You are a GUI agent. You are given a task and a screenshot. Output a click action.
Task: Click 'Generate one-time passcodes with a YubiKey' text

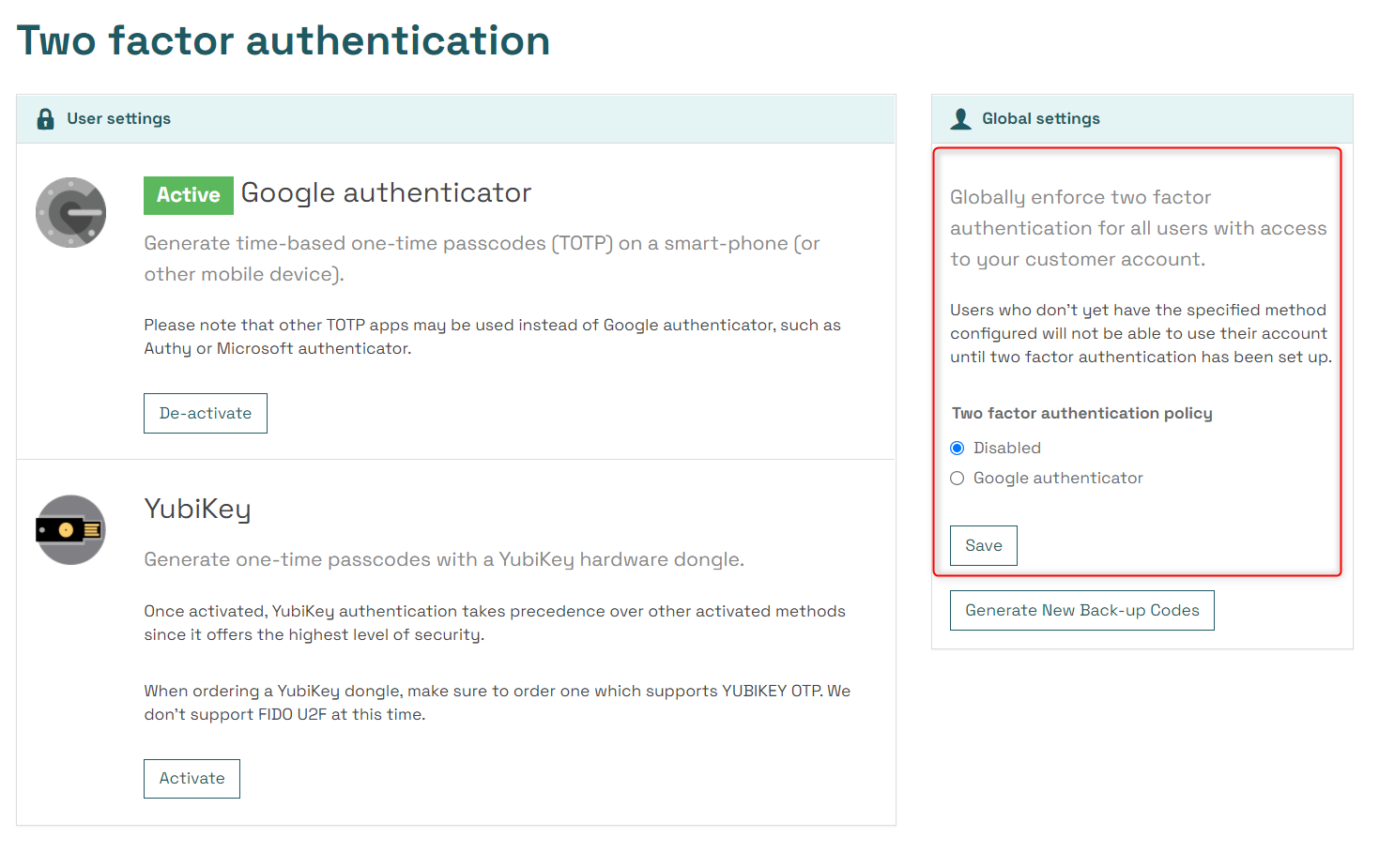tap(444, 560)
